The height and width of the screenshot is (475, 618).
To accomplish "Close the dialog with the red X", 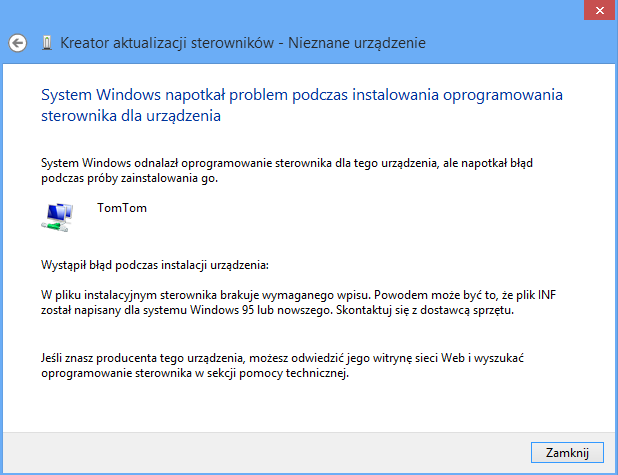I will click(600, 10).
